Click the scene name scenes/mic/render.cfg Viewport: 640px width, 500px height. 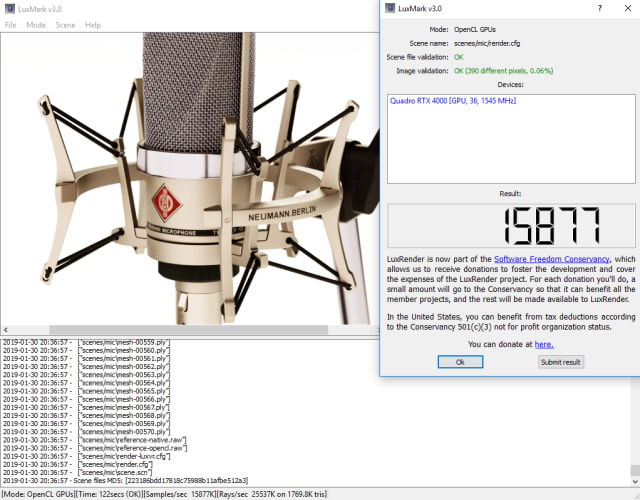487,43
